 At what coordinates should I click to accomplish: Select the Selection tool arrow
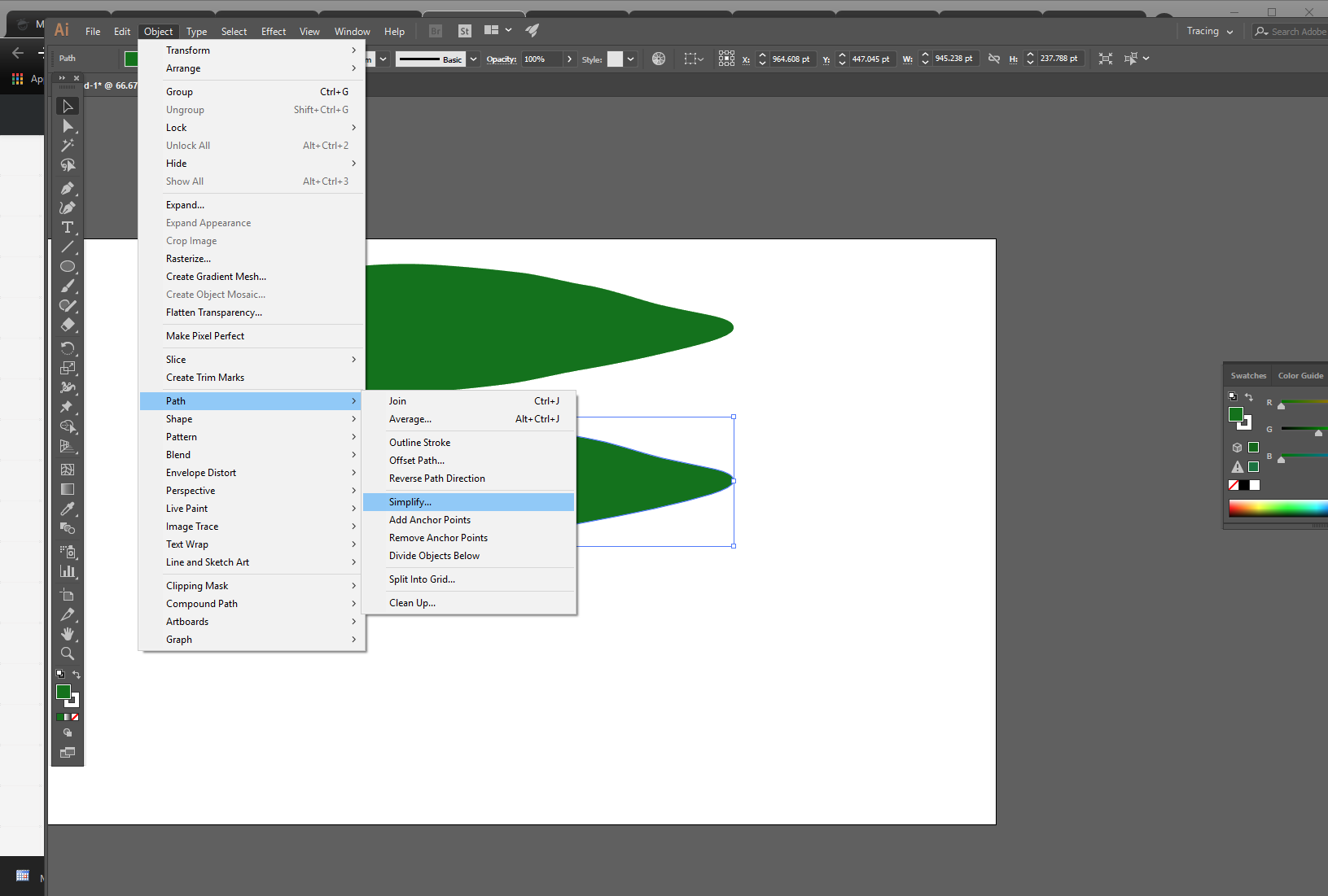click(x=68, y=106)
